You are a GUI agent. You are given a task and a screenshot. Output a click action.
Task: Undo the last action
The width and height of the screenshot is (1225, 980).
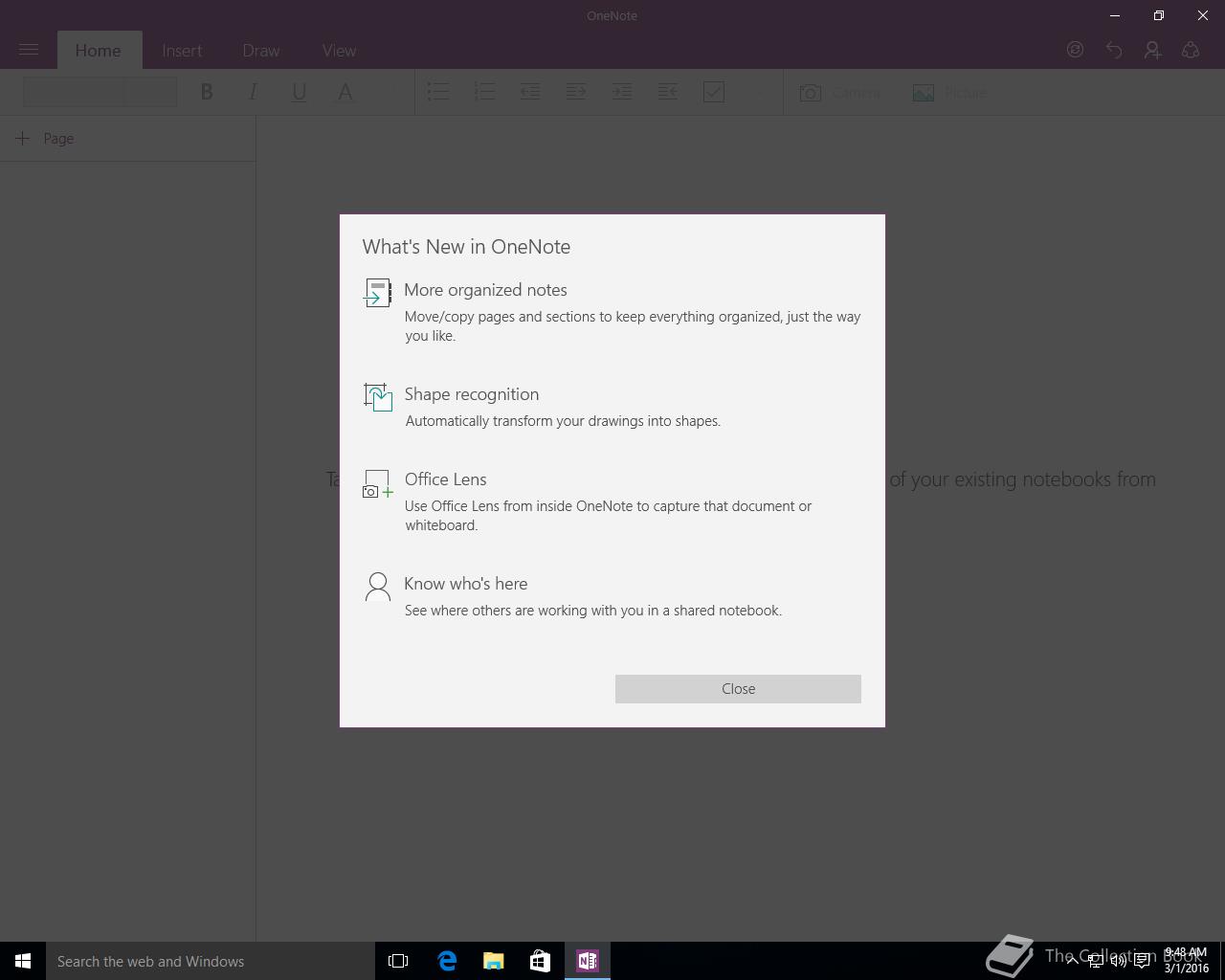[1114, 50]
